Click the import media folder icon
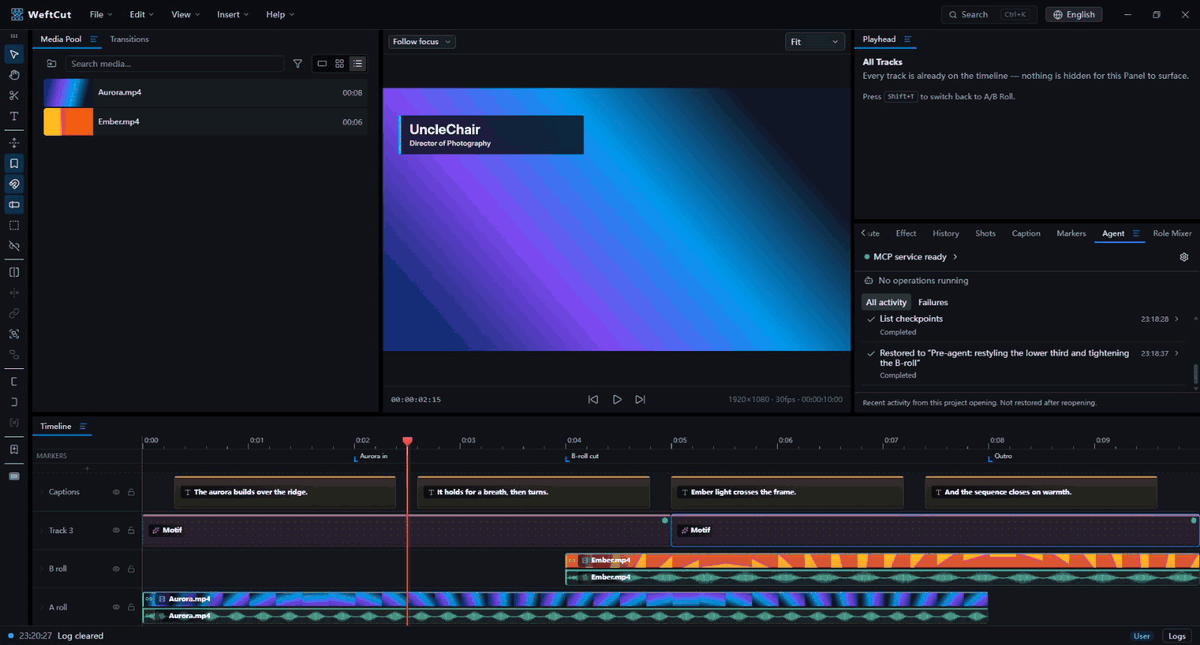 [52, 64]
